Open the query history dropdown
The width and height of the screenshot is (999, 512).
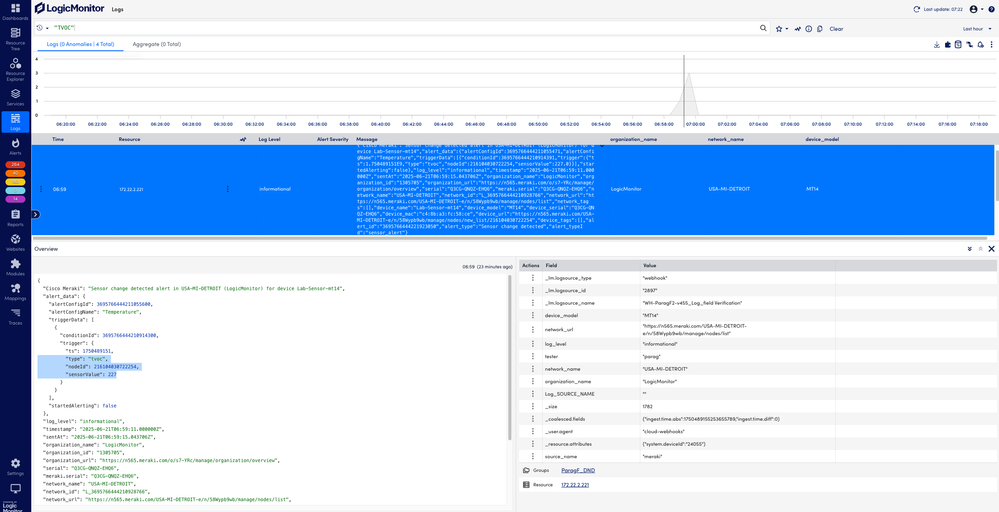[43, 29]
